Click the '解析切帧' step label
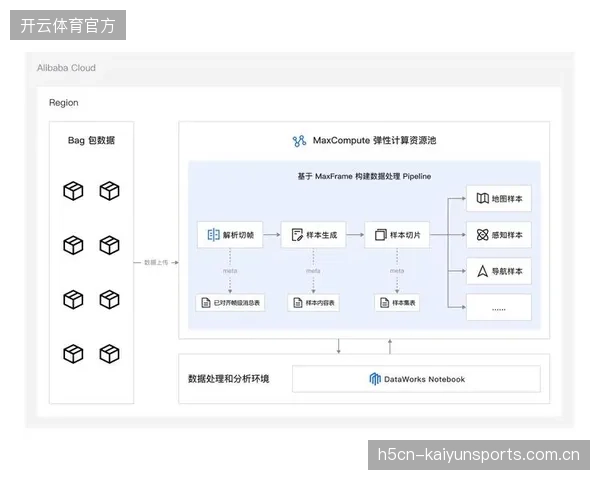The height and width of the screenshot is (480, 600). [x=238, y=235]
